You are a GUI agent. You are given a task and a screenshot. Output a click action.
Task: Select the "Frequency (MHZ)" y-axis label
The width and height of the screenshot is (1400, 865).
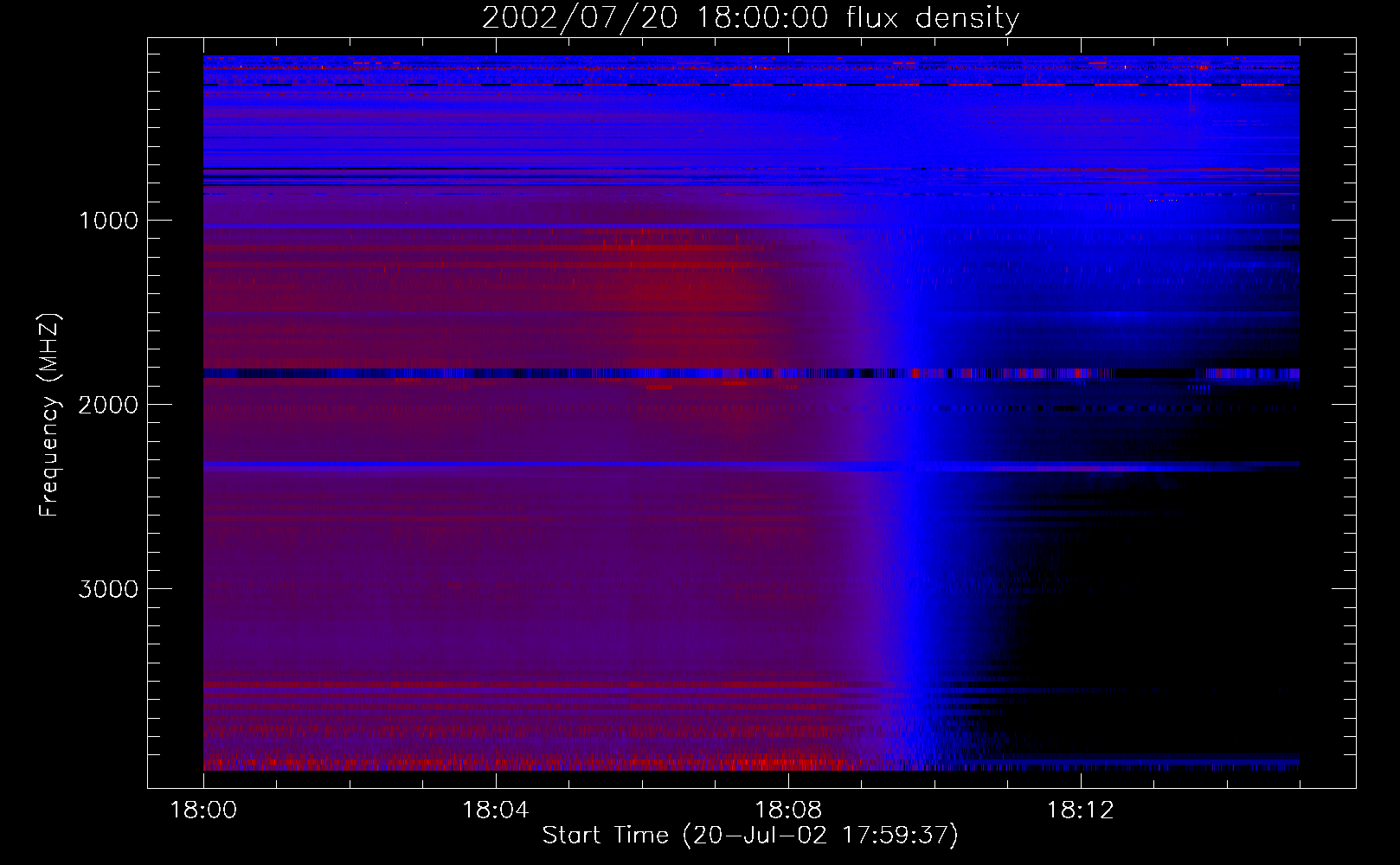click(x=49, y=415)
